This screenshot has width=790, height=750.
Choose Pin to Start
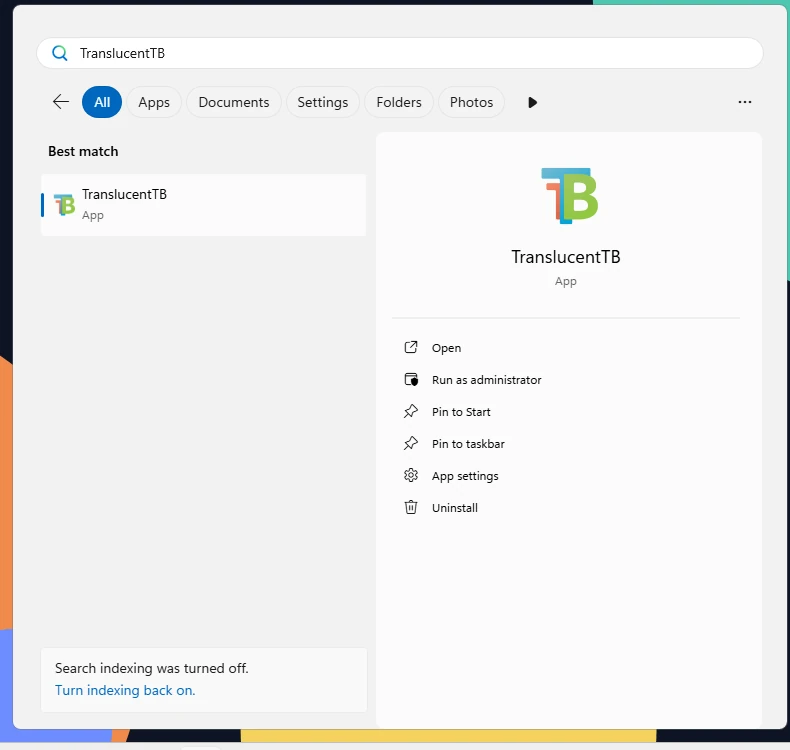coord(461,412)
